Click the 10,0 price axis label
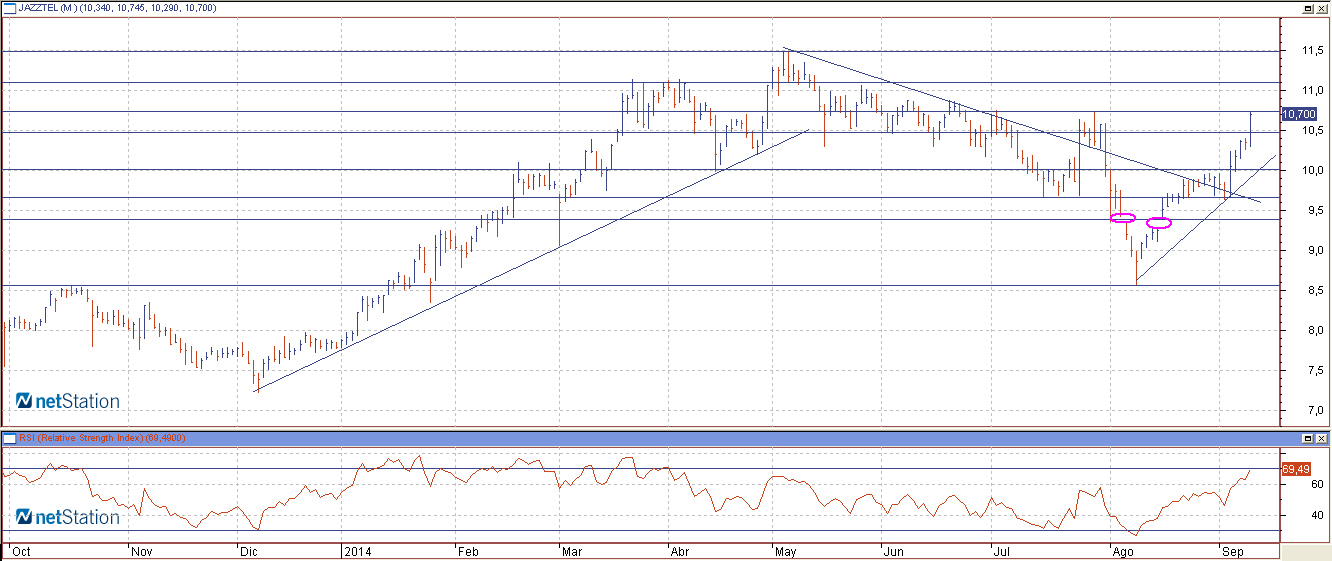The height and width of the screenshot is (561, 1332). click(x=1312, y=170)
